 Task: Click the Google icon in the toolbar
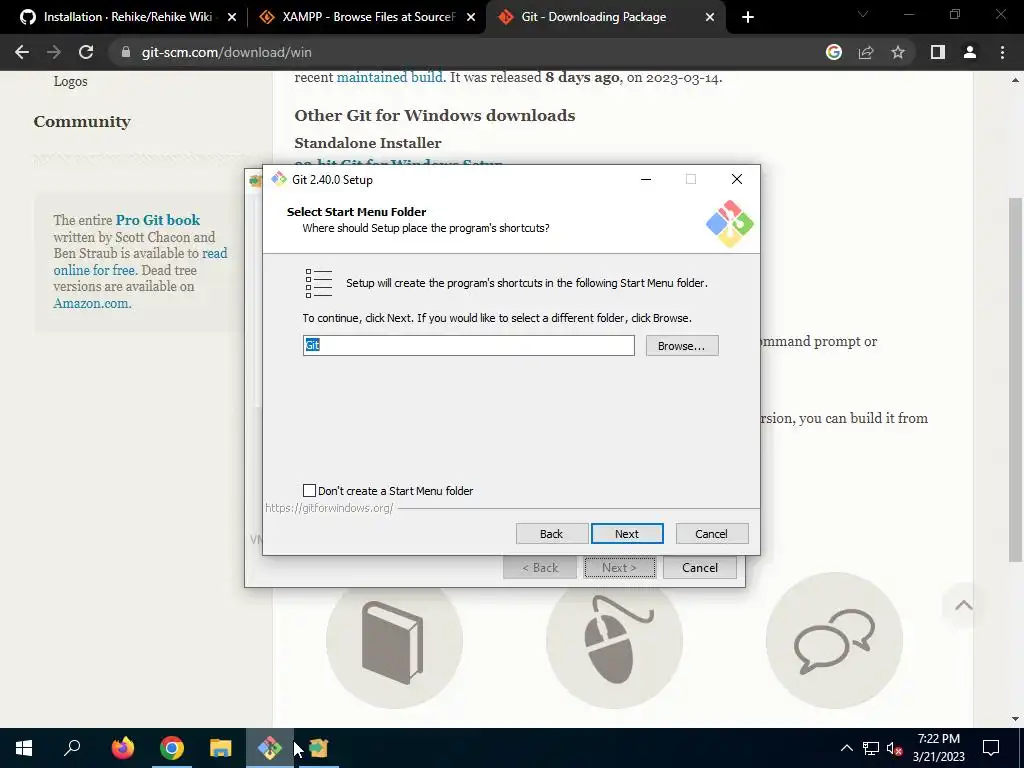coord(834,52)
